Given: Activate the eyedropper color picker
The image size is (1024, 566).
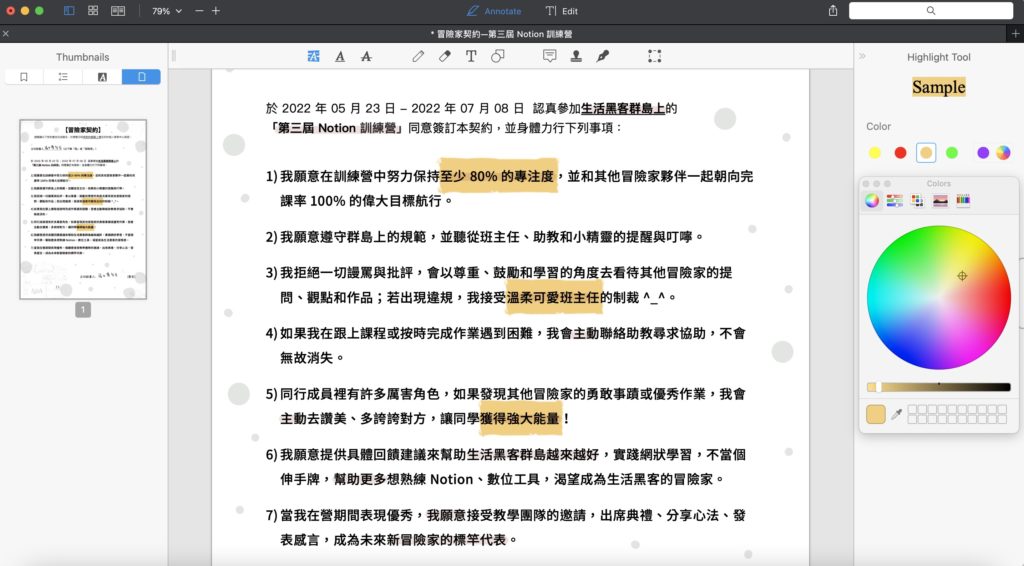Looking at the screenshot, I should (897, 414).
